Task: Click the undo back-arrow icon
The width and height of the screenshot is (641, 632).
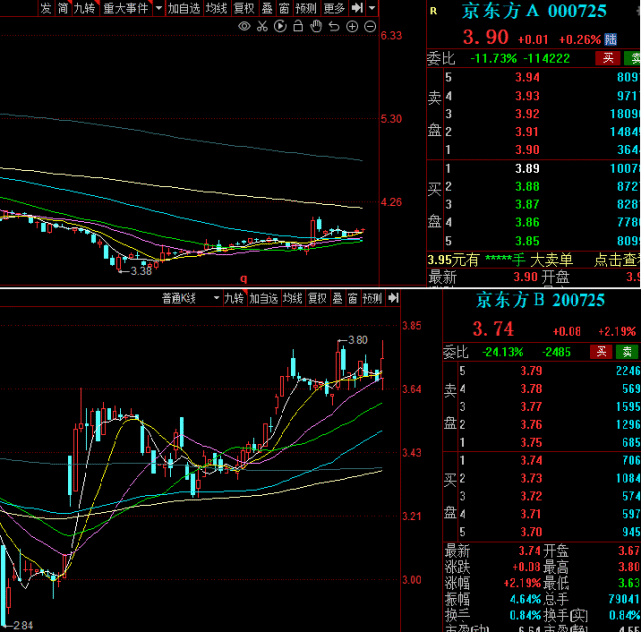Action: (x=334, y=27)
